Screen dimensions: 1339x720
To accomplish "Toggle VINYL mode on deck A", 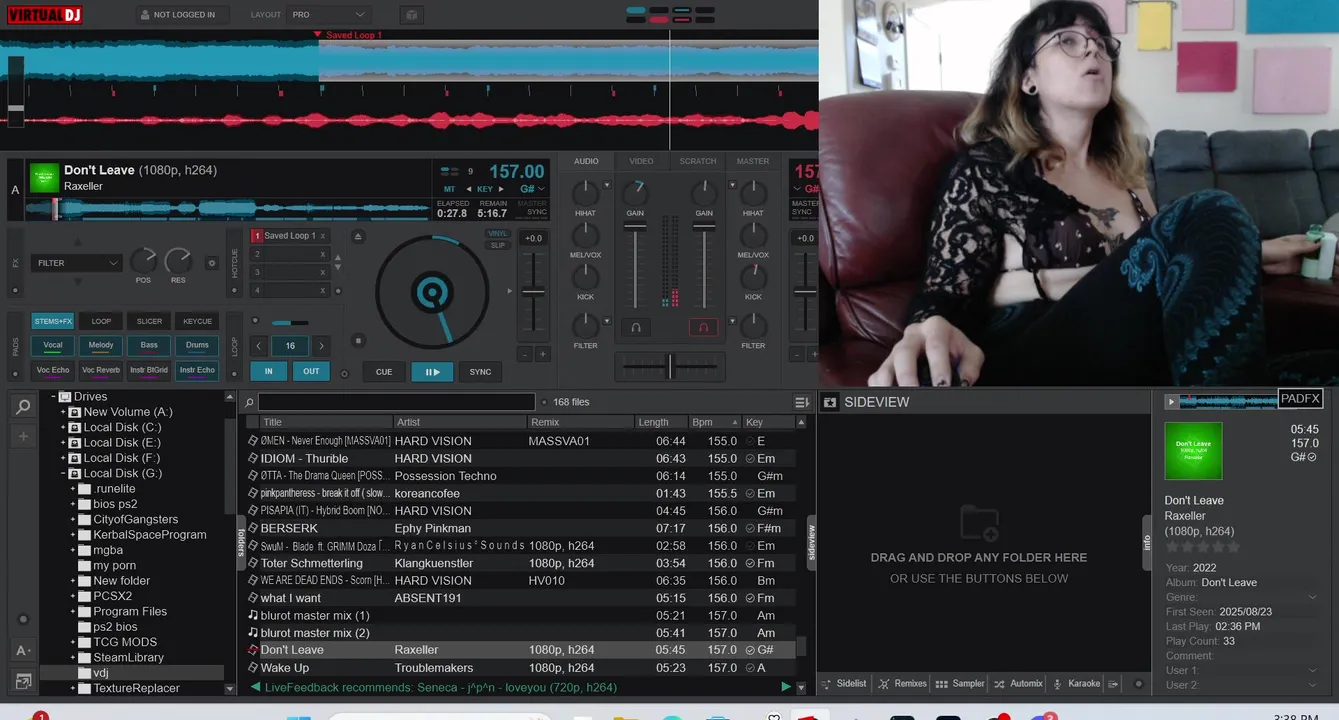I will pos(497,233).
